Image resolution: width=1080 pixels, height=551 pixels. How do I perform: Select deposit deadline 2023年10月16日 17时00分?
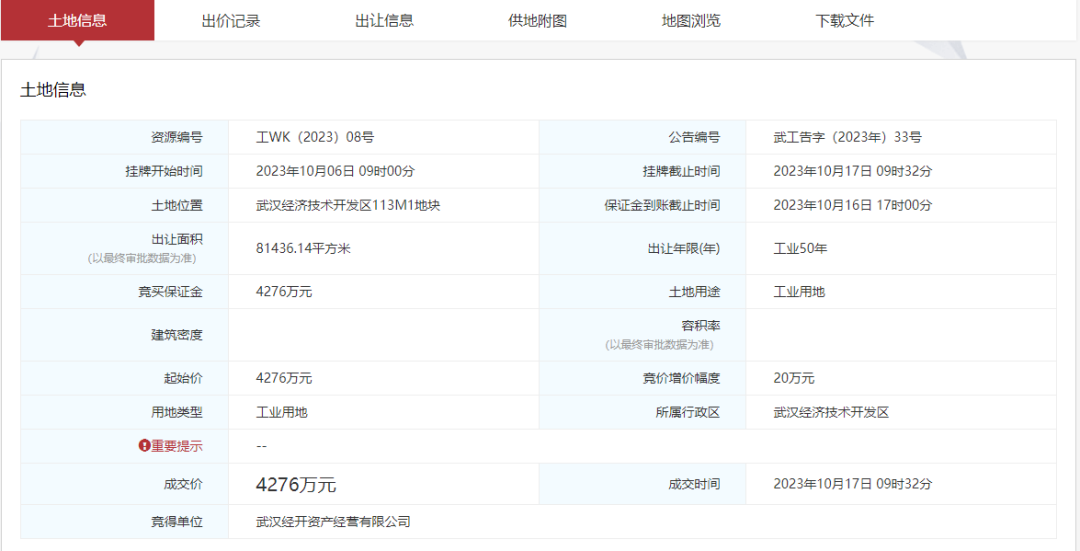[x=853, y=205]
